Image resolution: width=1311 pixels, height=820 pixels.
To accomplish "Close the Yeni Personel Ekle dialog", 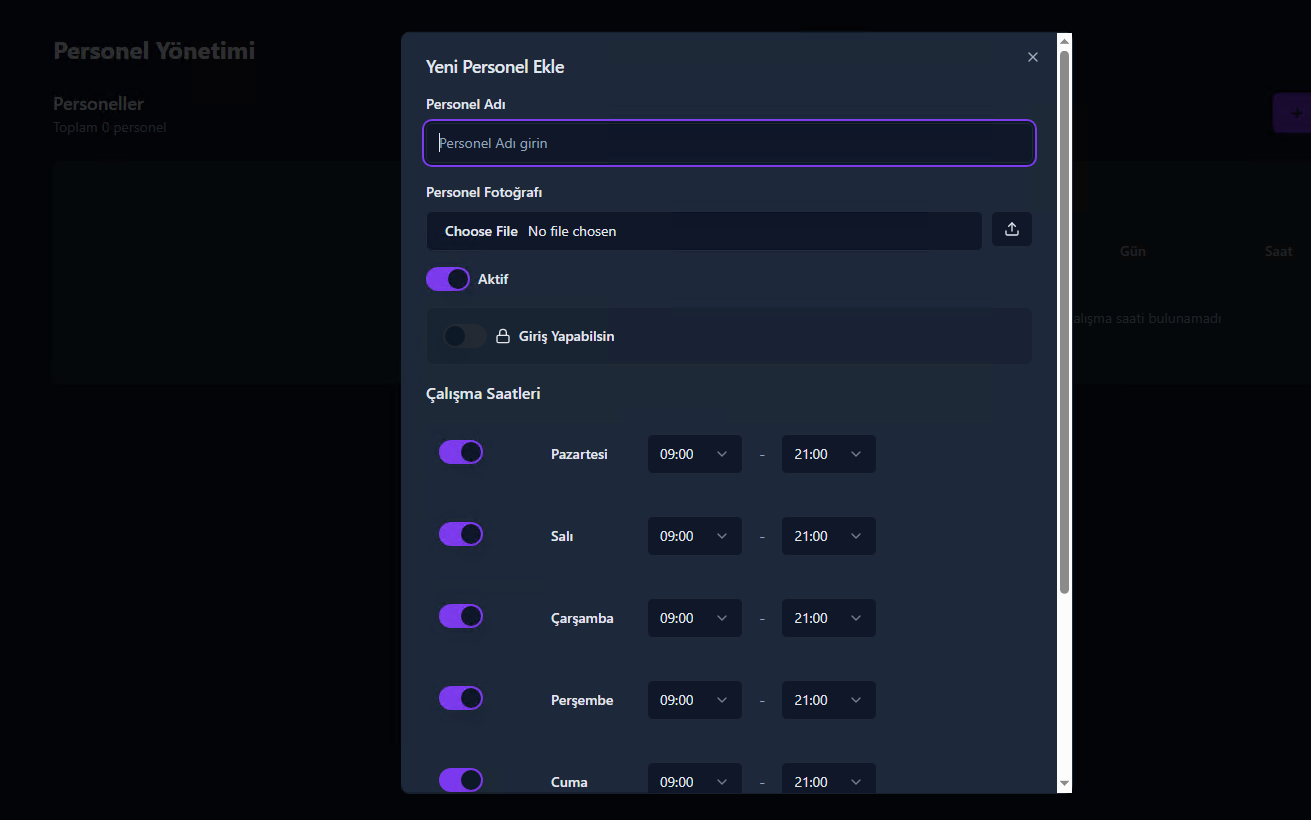I will pyautogui.click(x=1033, y=57).
